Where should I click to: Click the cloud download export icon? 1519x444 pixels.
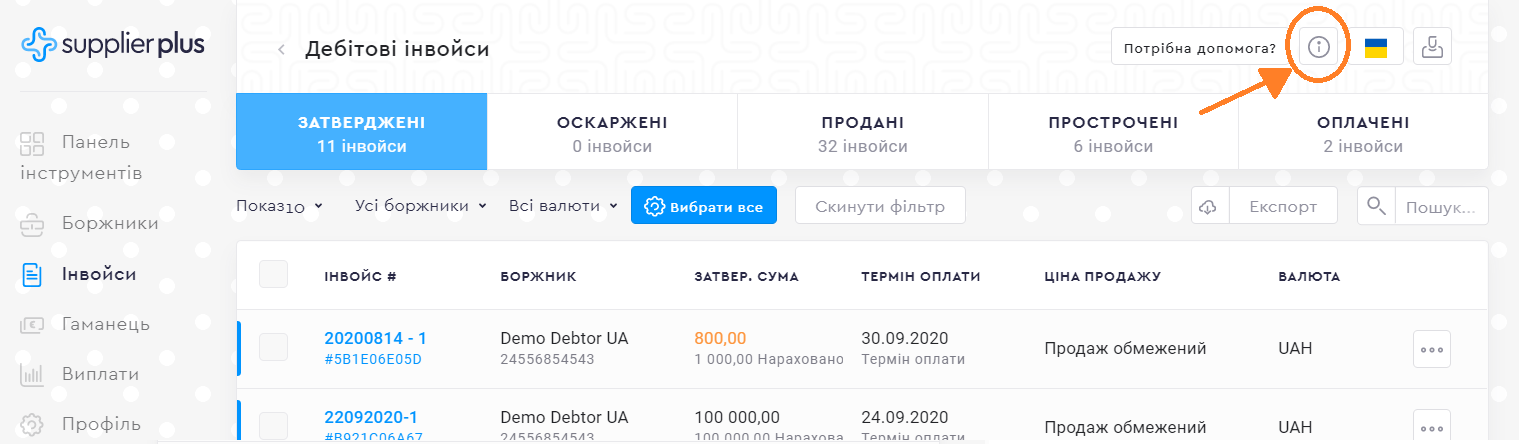coord(1209,207)
